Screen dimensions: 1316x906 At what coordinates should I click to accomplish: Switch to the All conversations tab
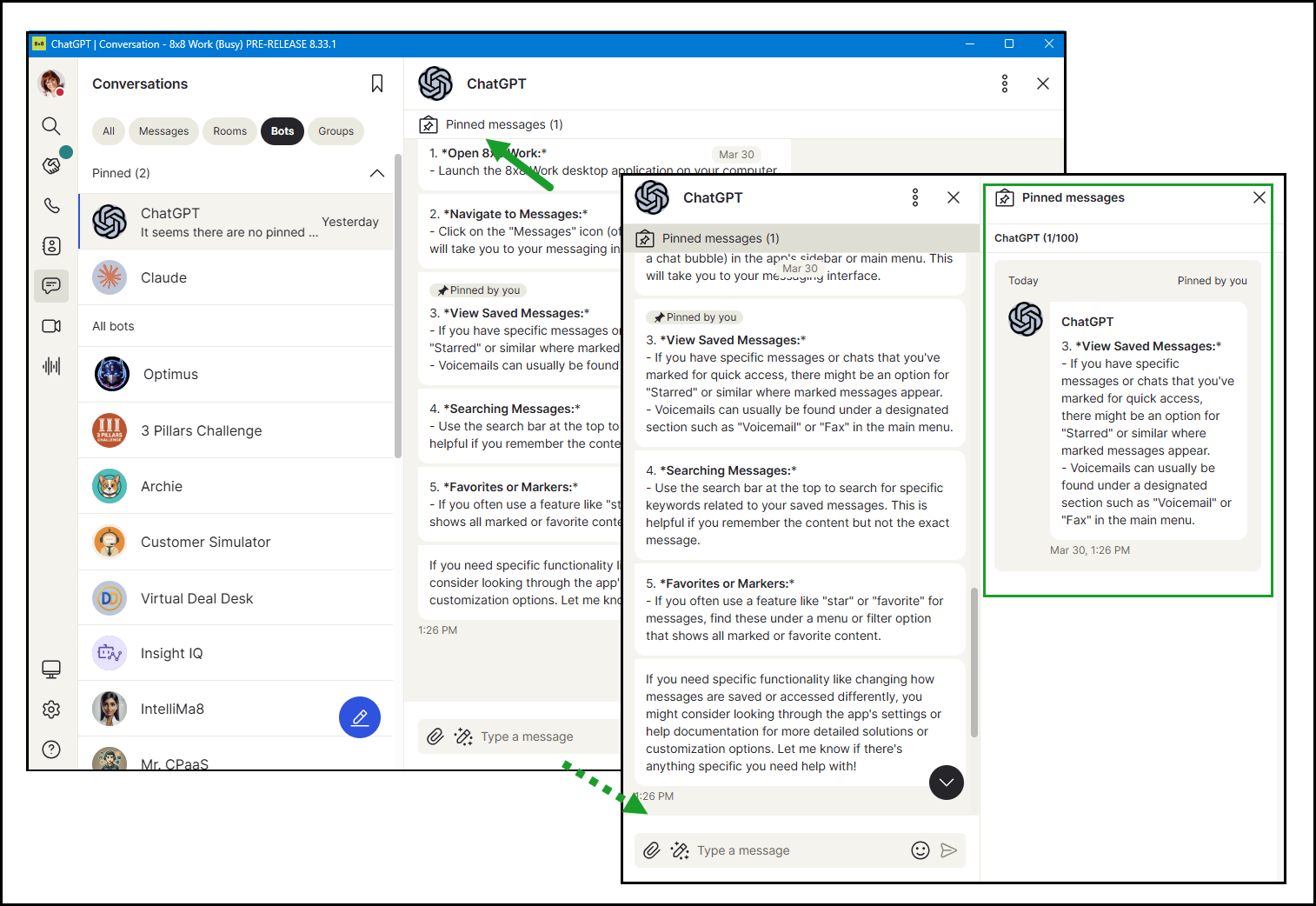pos(109,131)
